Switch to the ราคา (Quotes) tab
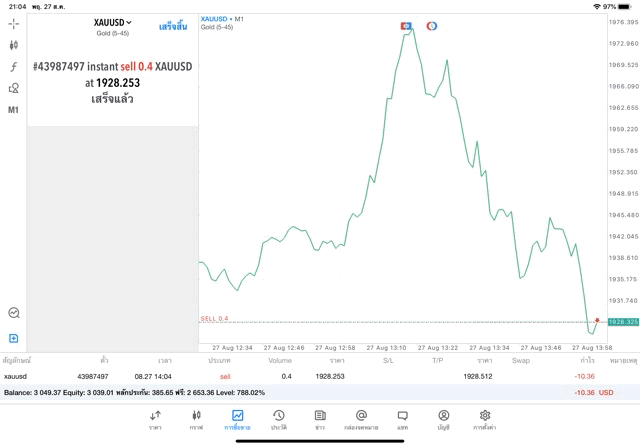 155,419
